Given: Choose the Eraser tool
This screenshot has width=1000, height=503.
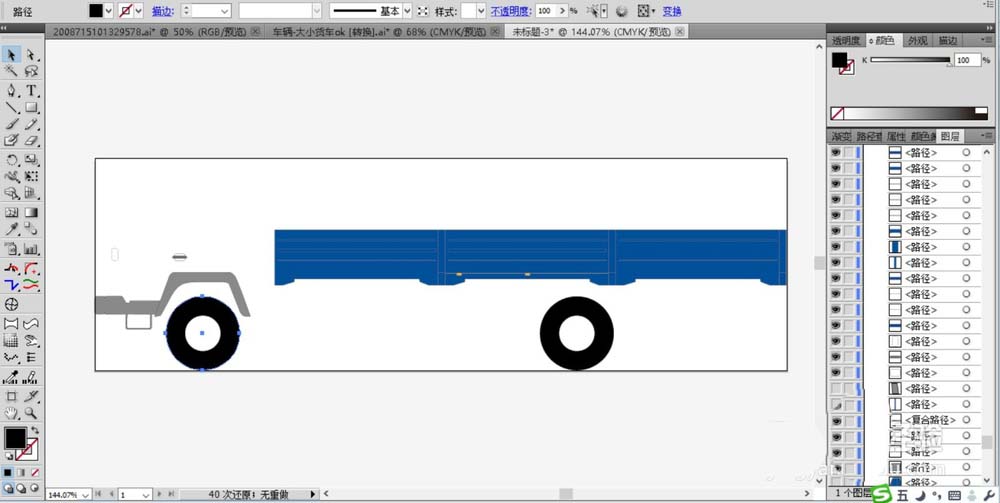Looking at the screenshot, I should coord(31,140).
